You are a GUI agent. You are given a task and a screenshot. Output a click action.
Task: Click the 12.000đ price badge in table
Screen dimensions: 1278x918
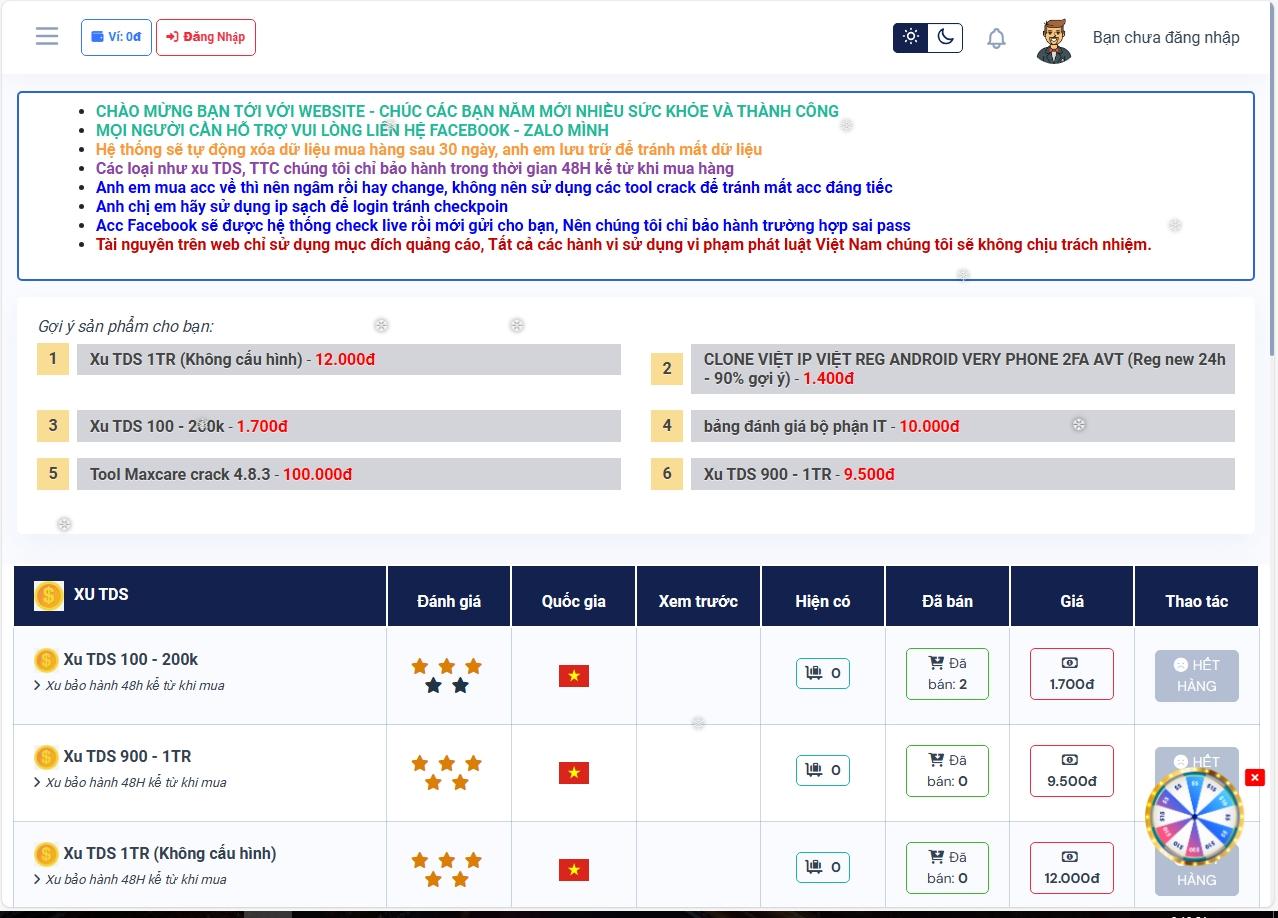click(x=1072, y=868)
